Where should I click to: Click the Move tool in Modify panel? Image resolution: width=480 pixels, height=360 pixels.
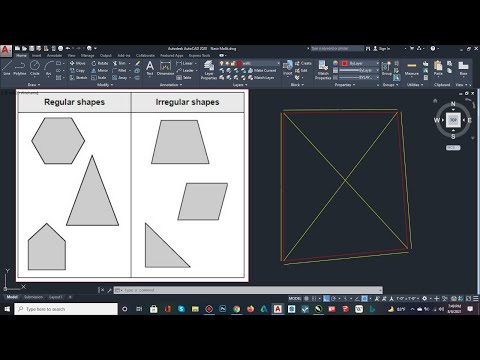77,63
